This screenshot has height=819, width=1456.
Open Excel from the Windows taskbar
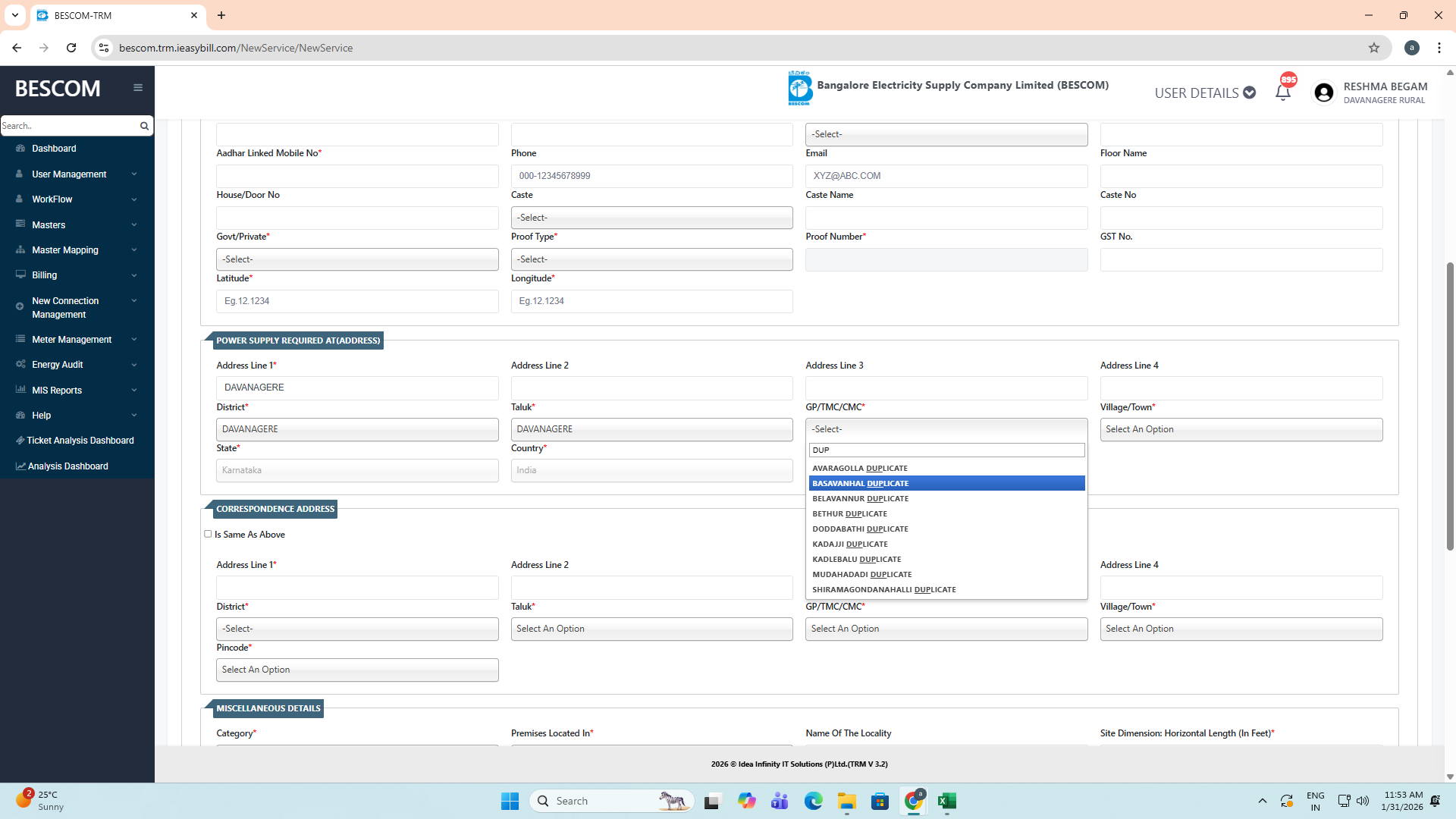(946, 801)
